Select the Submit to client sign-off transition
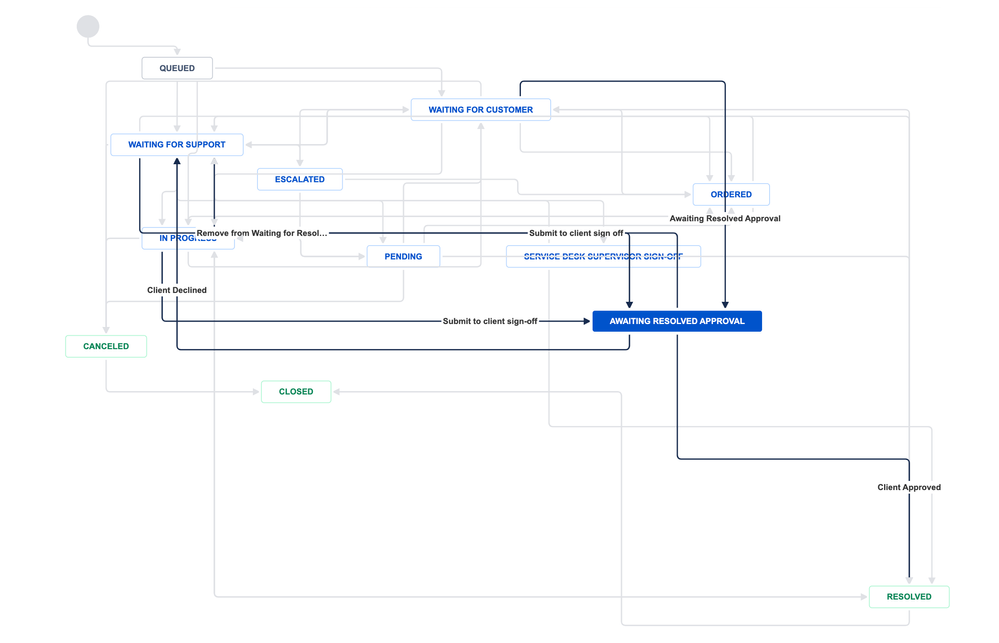999x643 pixels. (x=490, y=321)
